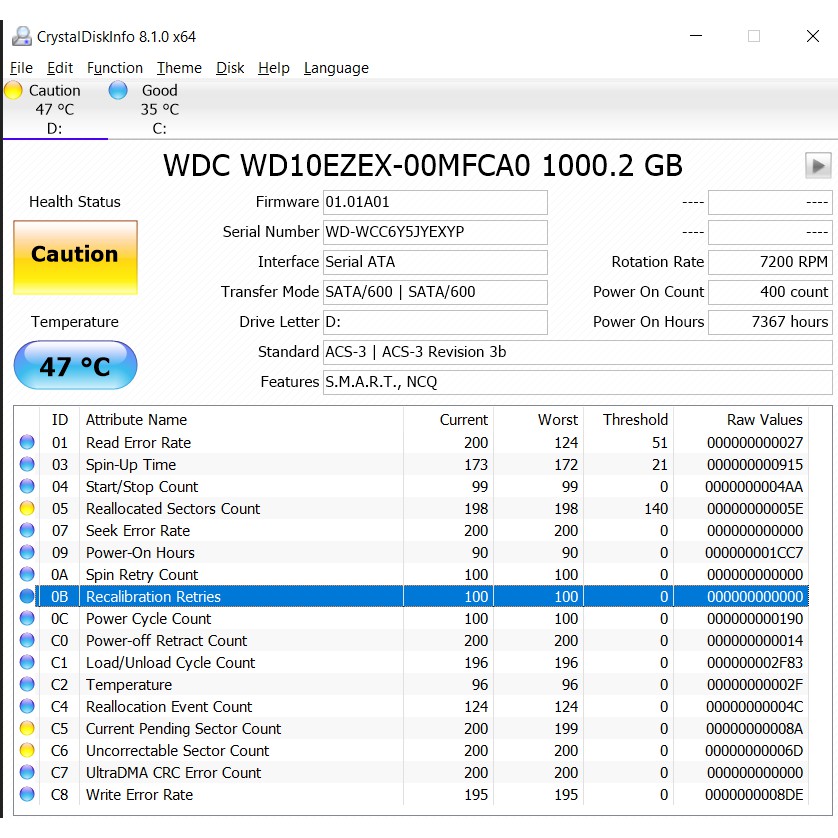Click the Raw Values column header
This screenshot has width=838, height=838.
[x=764, y=420]
